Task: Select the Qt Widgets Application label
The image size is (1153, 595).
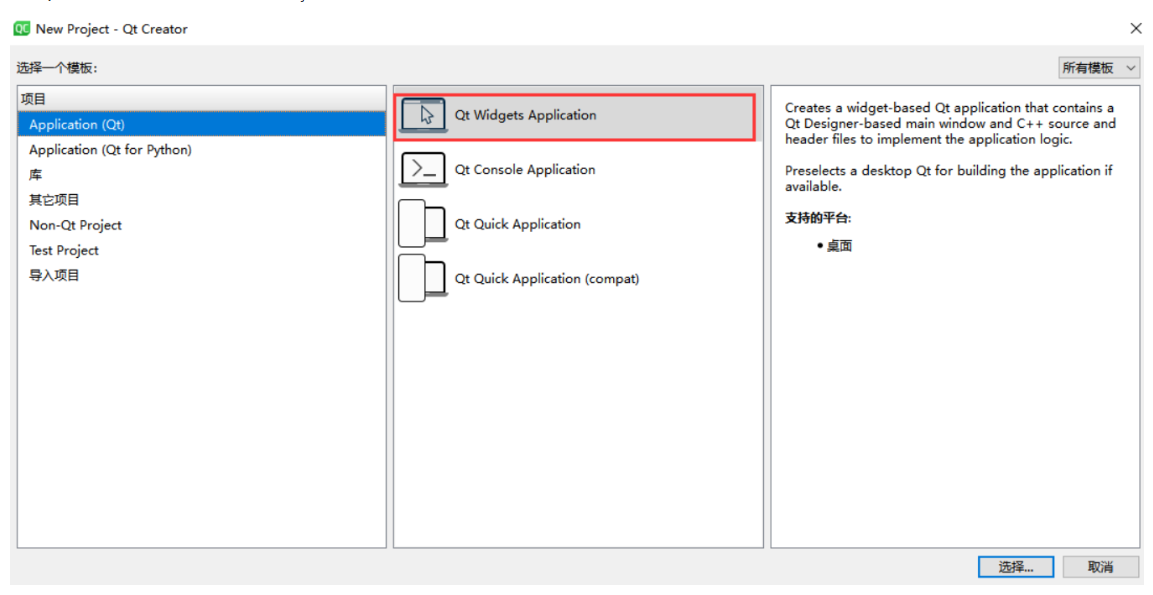Action: pyautogui.click(x=525, y=115)
